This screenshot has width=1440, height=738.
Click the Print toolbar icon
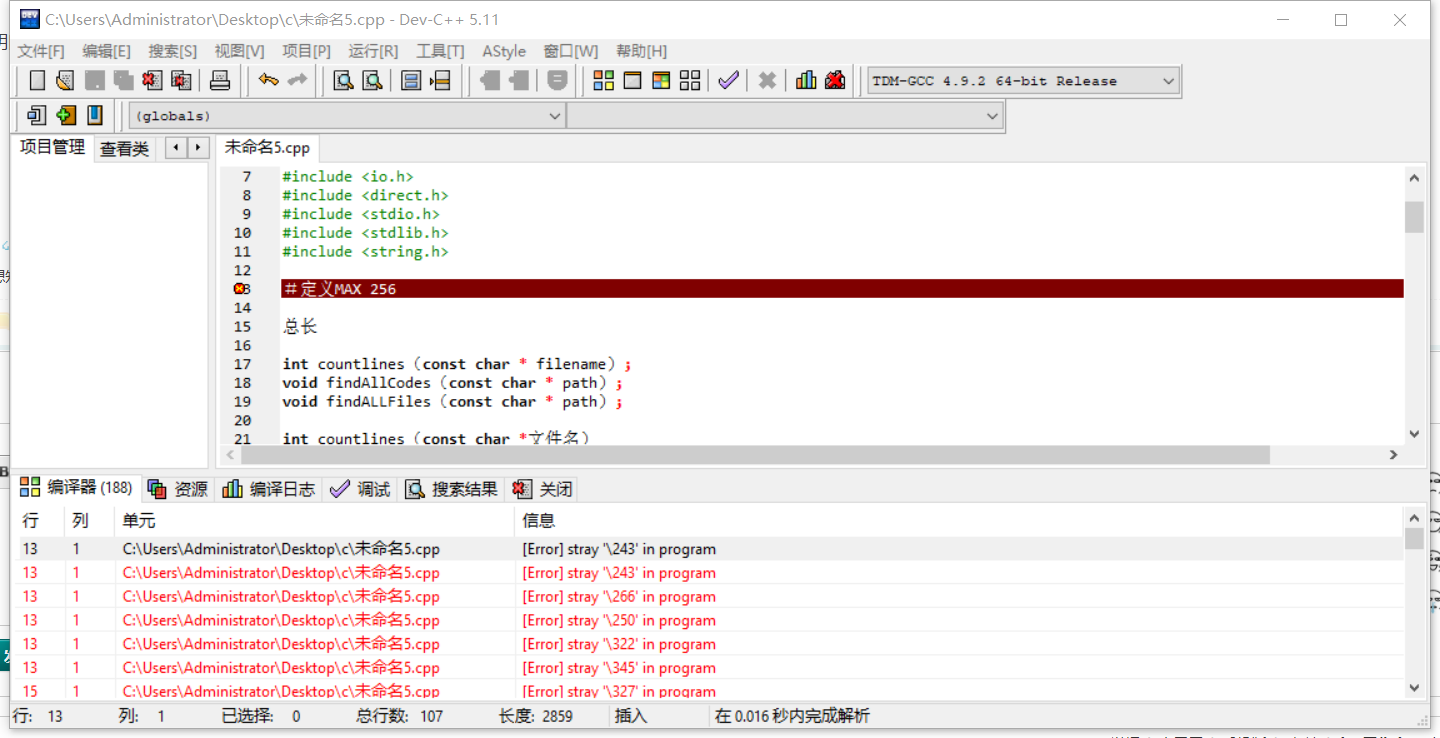pyautogui.click(x=220, y=81)
